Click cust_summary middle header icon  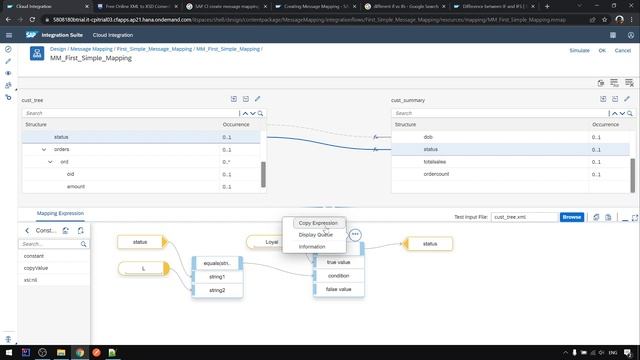(x=615, y=99)
